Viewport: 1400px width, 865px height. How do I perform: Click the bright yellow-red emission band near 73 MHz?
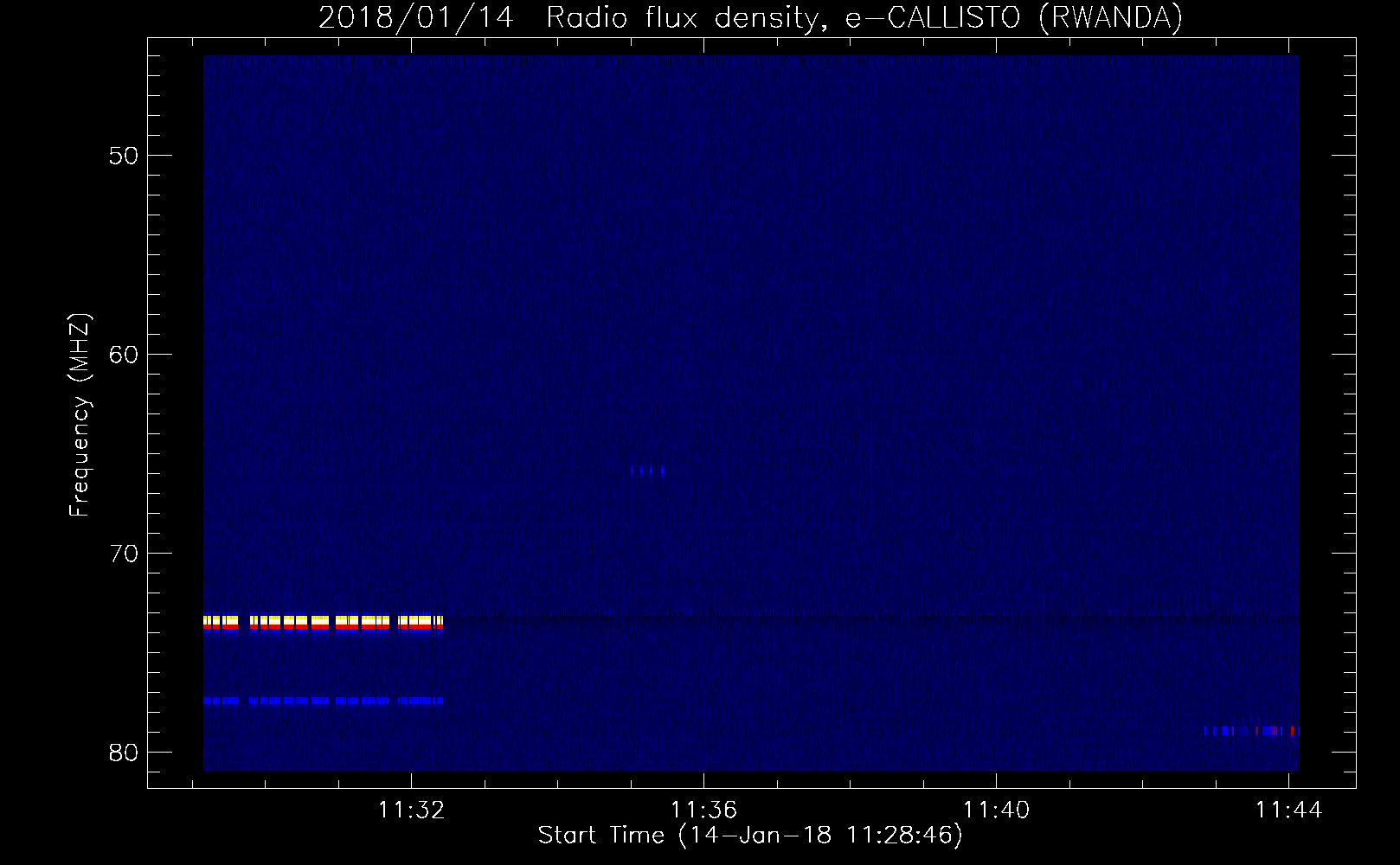coord(323,624)
